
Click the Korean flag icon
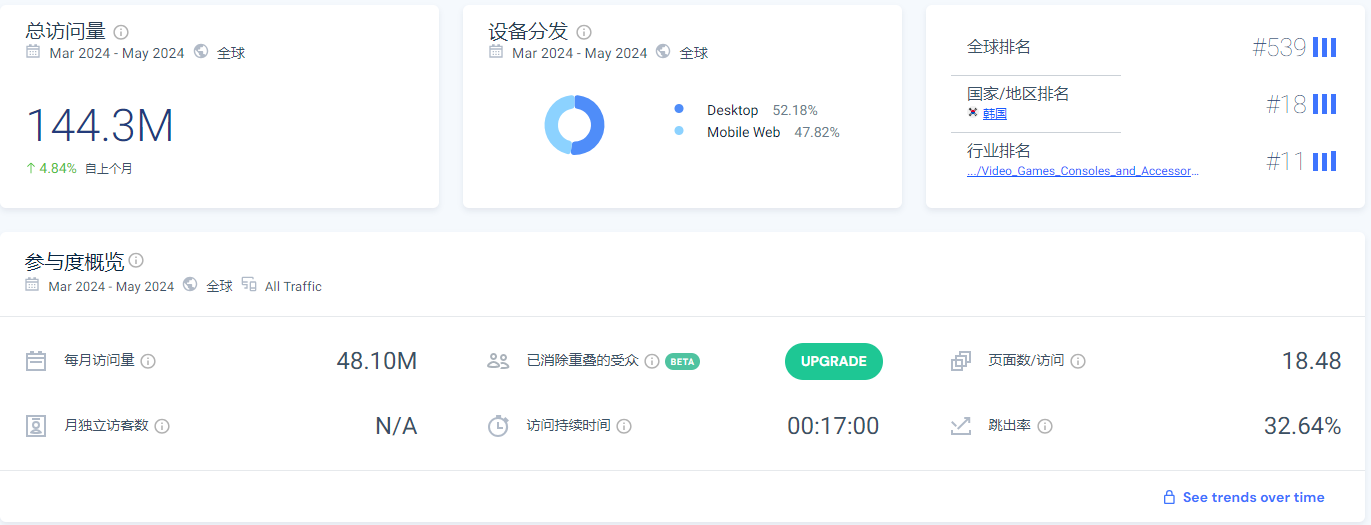pyautogui.click(x=973, y=113)
